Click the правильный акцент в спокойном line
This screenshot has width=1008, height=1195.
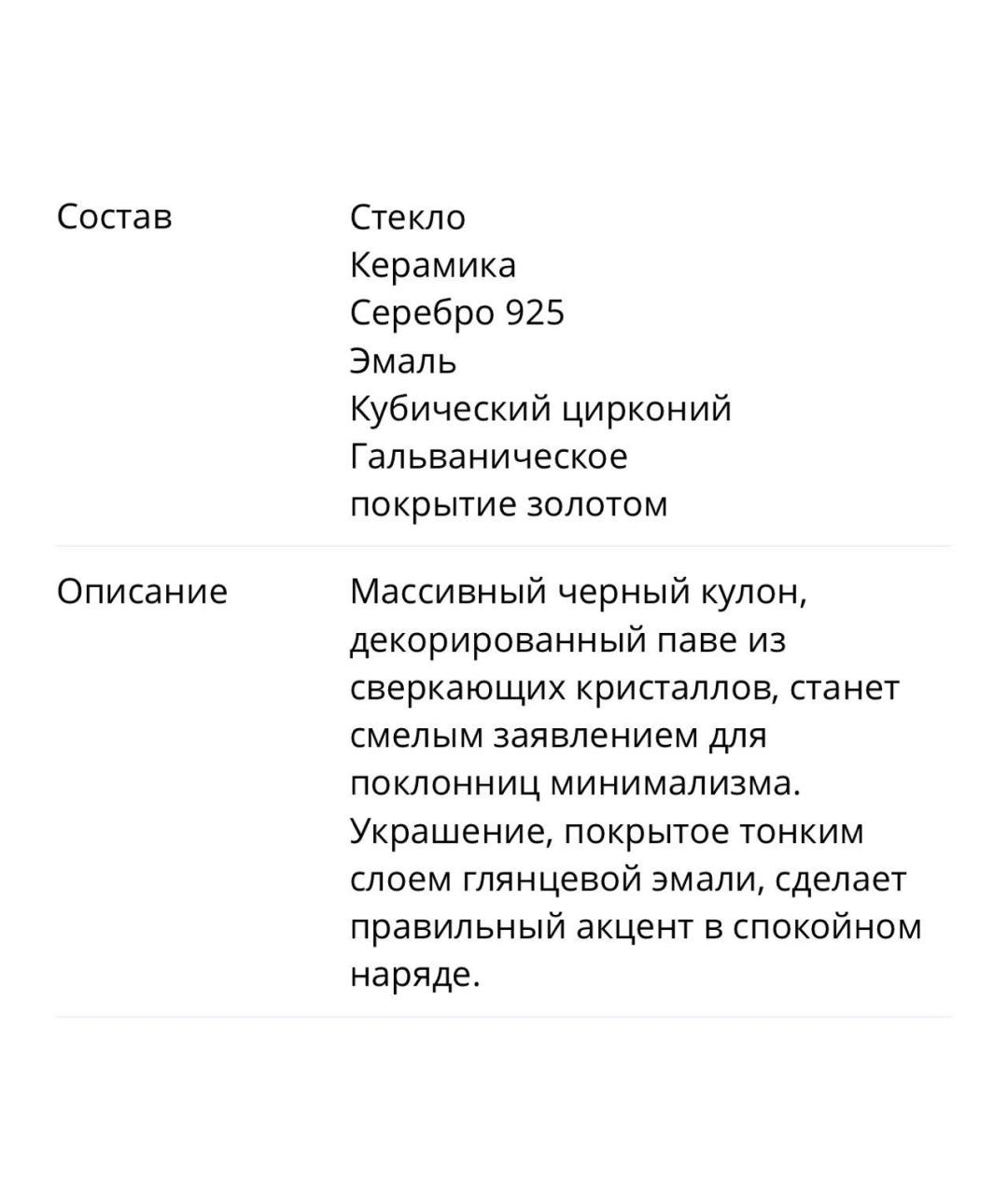(x=636, y=927)
